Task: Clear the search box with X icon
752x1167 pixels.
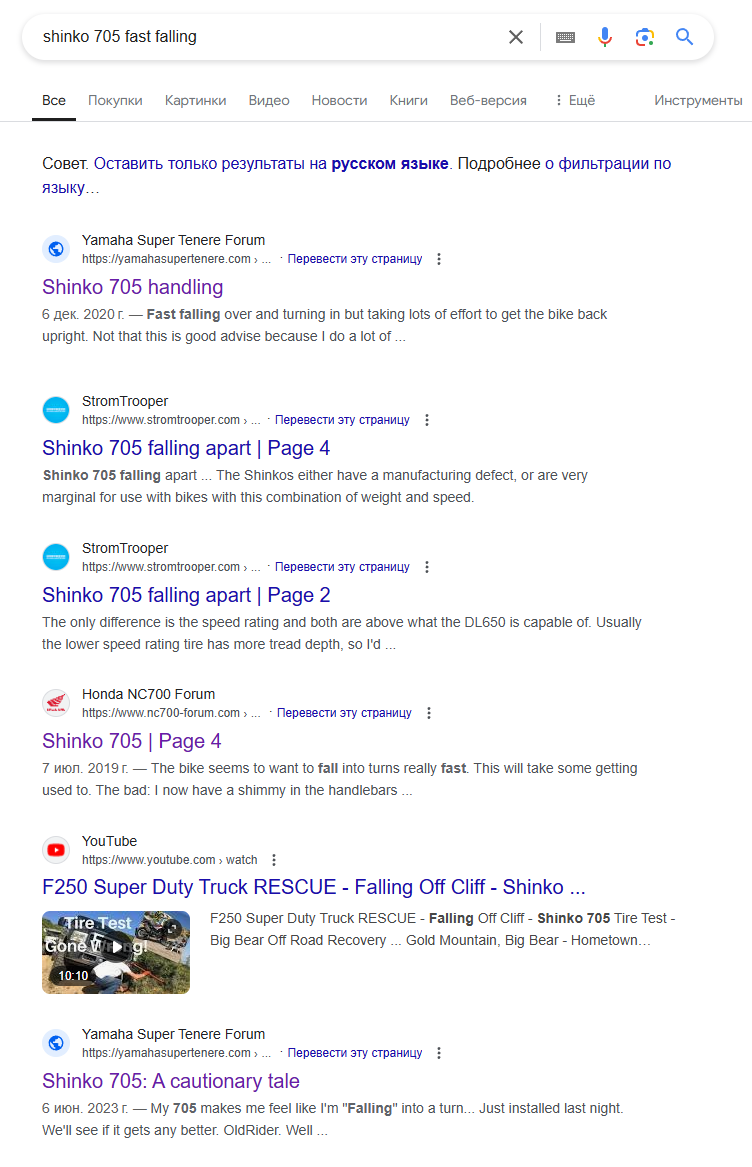Action: click(515, 37)
